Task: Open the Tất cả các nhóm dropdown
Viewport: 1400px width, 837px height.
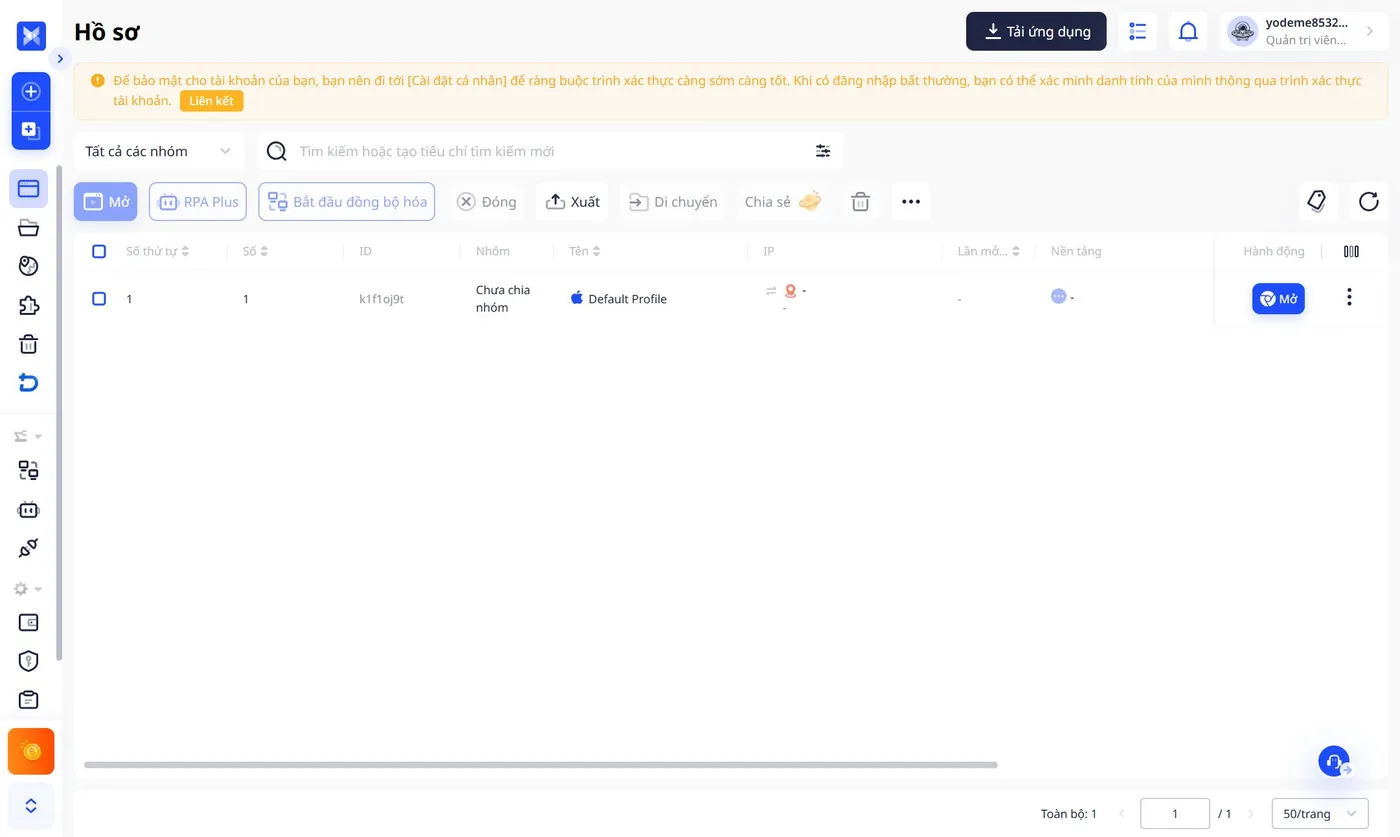Action: [159, 151]
